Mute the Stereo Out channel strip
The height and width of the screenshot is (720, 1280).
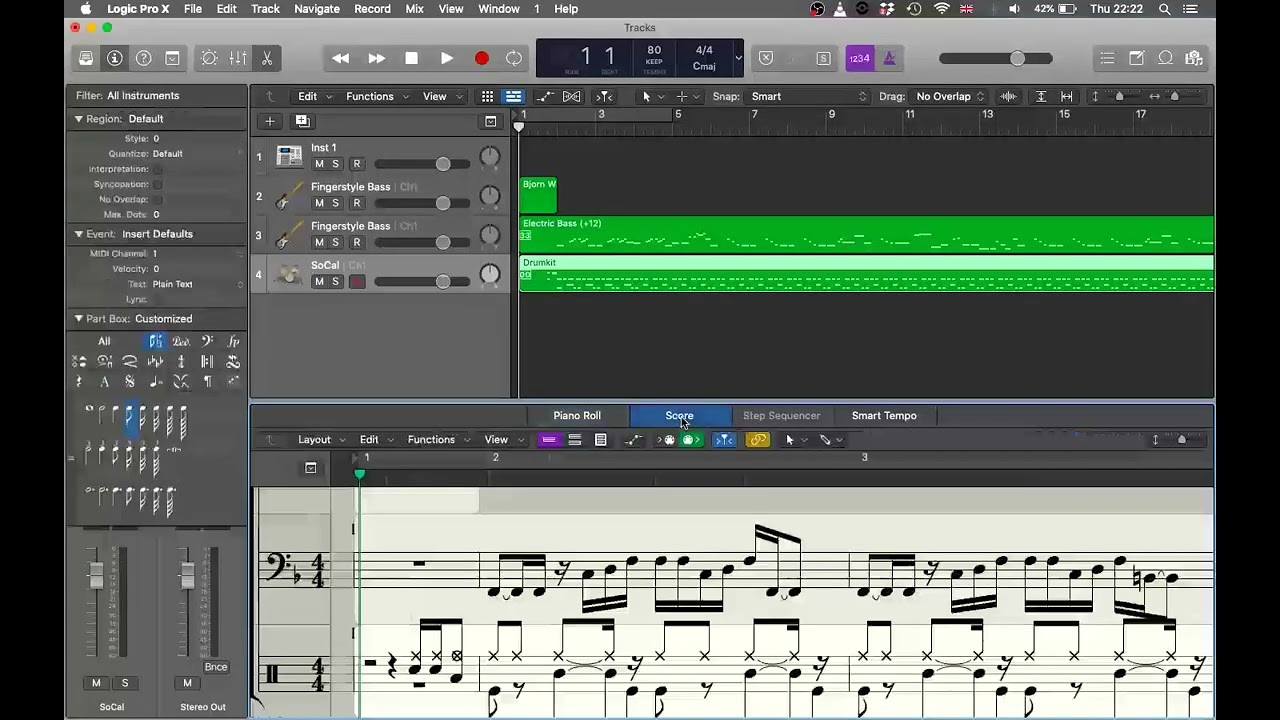(x=187, y=683)
